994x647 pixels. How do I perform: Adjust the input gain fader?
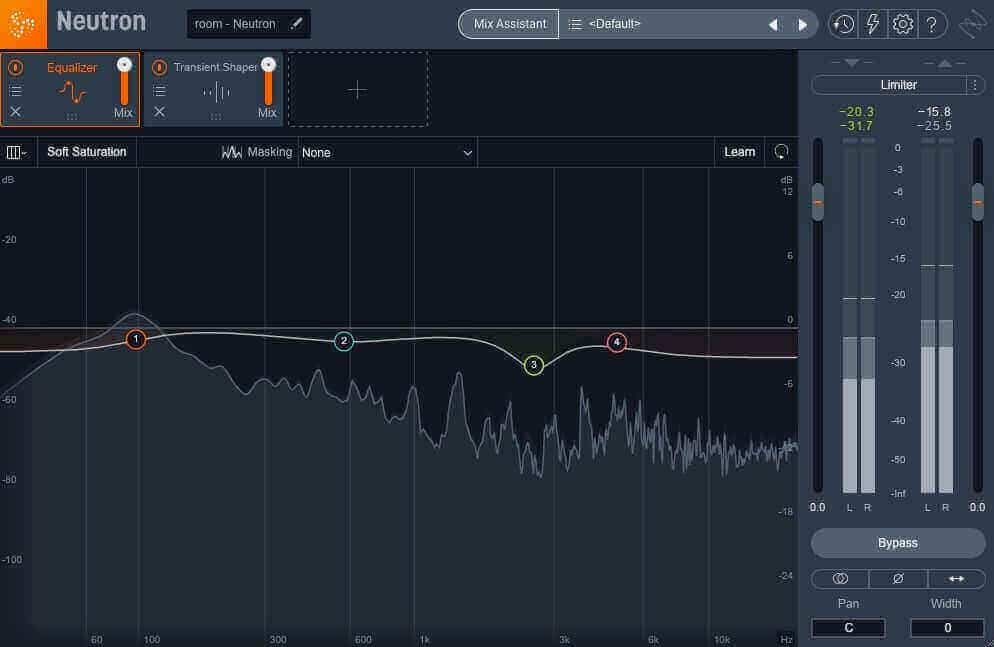pos(818,202)
